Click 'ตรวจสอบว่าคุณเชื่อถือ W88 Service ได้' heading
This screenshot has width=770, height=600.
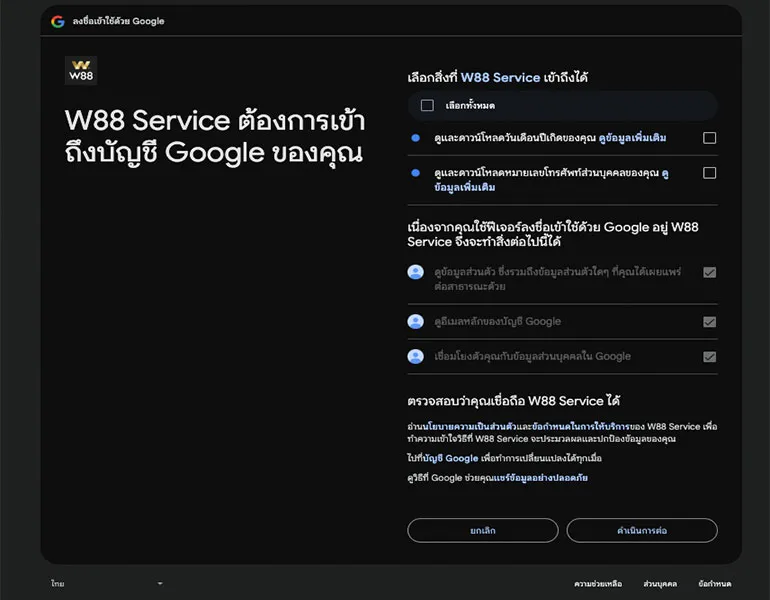(x=513, y=401)
